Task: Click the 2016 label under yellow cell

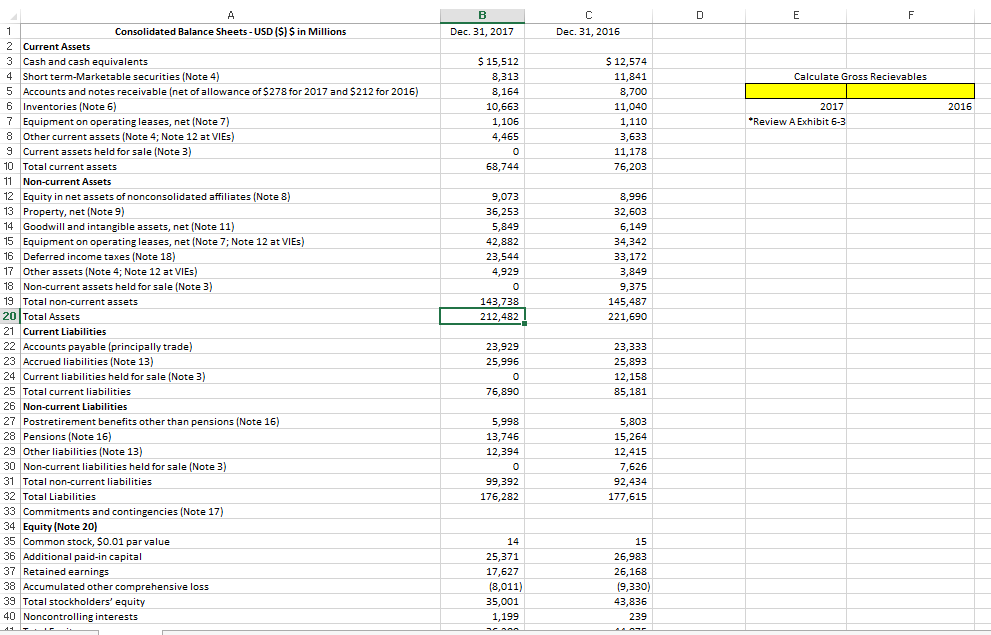Action: [910, 107]
